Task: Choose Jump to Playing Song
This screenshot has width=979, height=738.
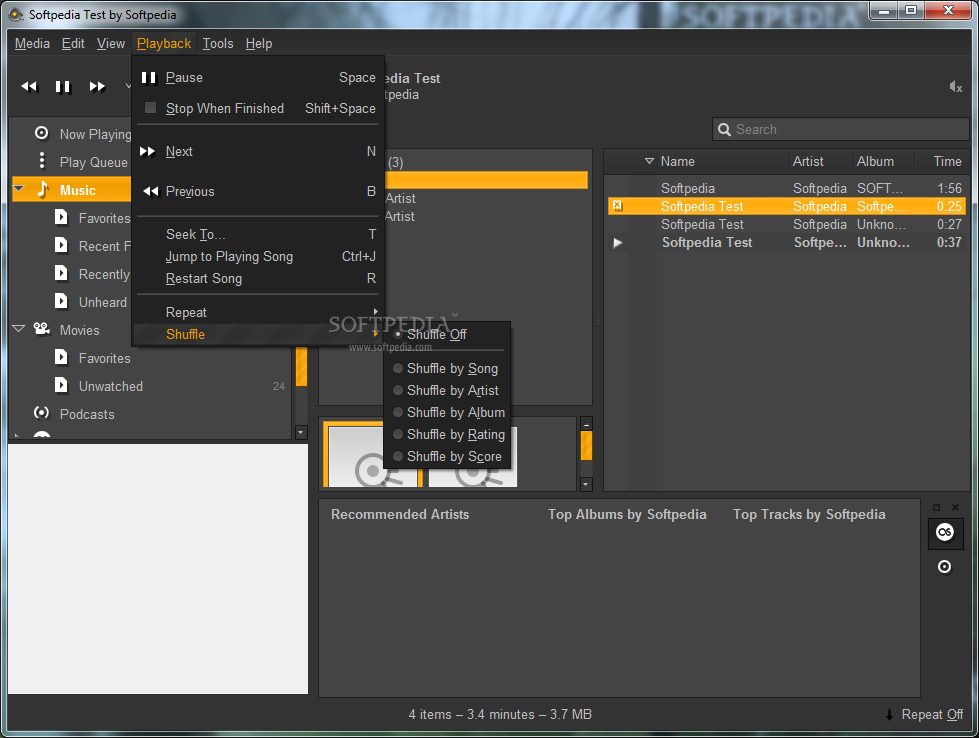Action: tap(257, 256)
